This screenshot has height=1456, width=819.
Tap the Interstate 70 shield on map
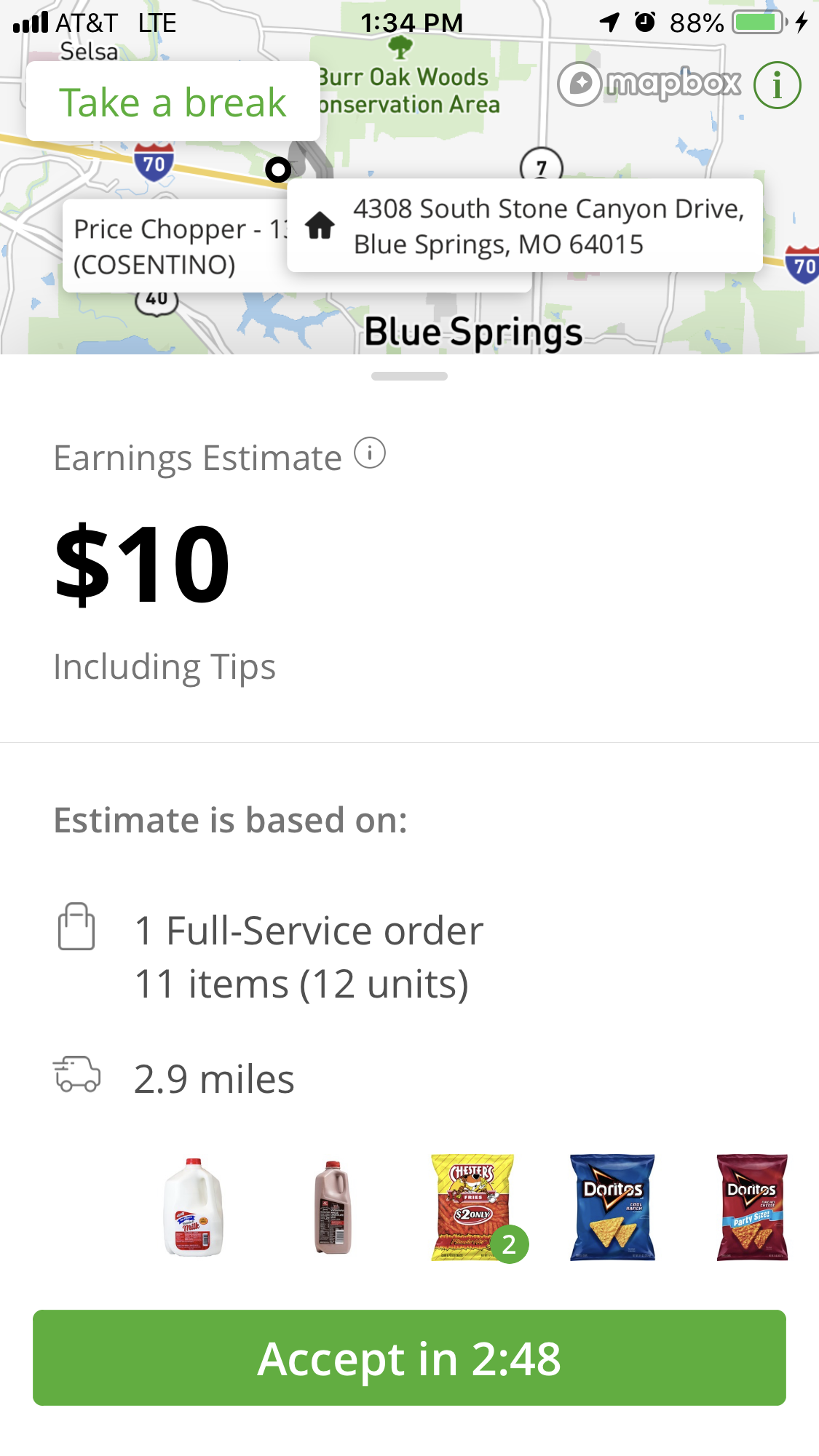point(154,162)
